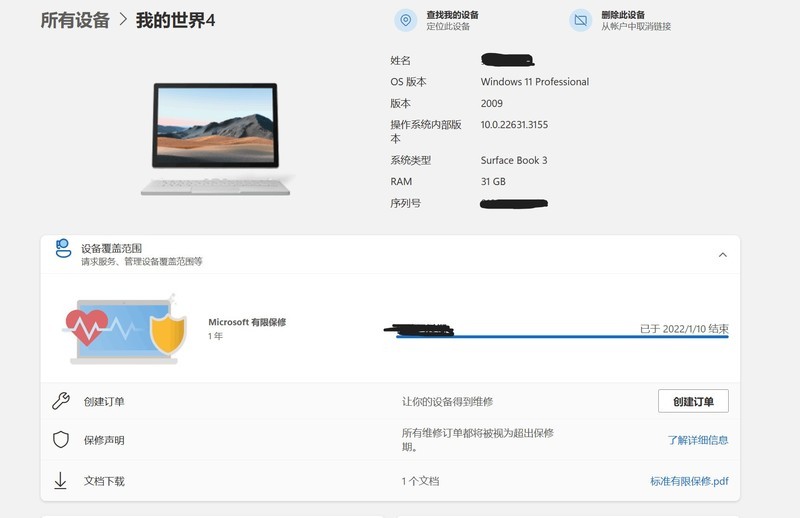800x518 pixels.
Task: Select Surface Book 3 system type
Action: tap(514, 160)
